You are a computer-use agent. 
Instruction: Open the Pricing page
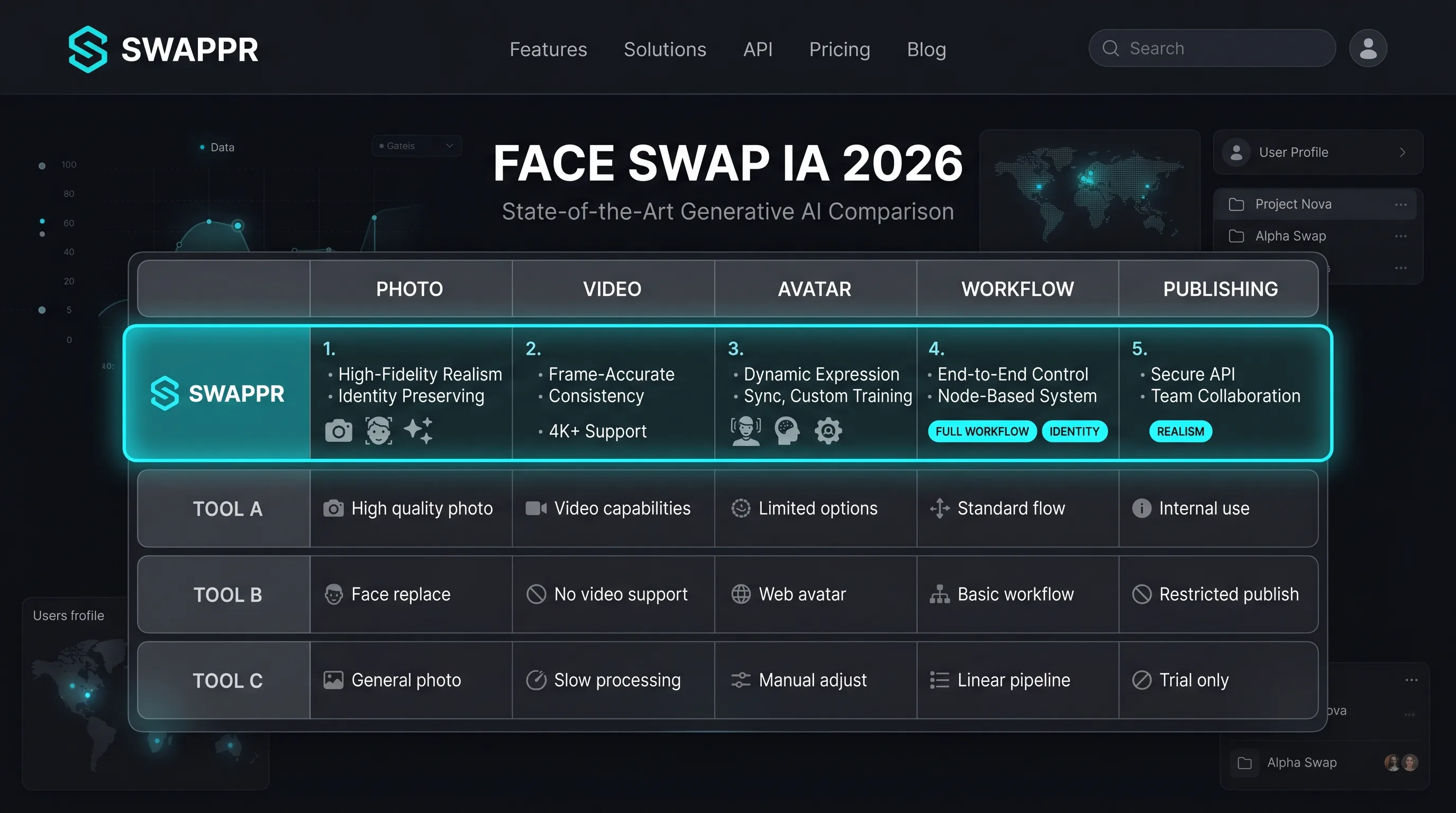coord(839,49)
